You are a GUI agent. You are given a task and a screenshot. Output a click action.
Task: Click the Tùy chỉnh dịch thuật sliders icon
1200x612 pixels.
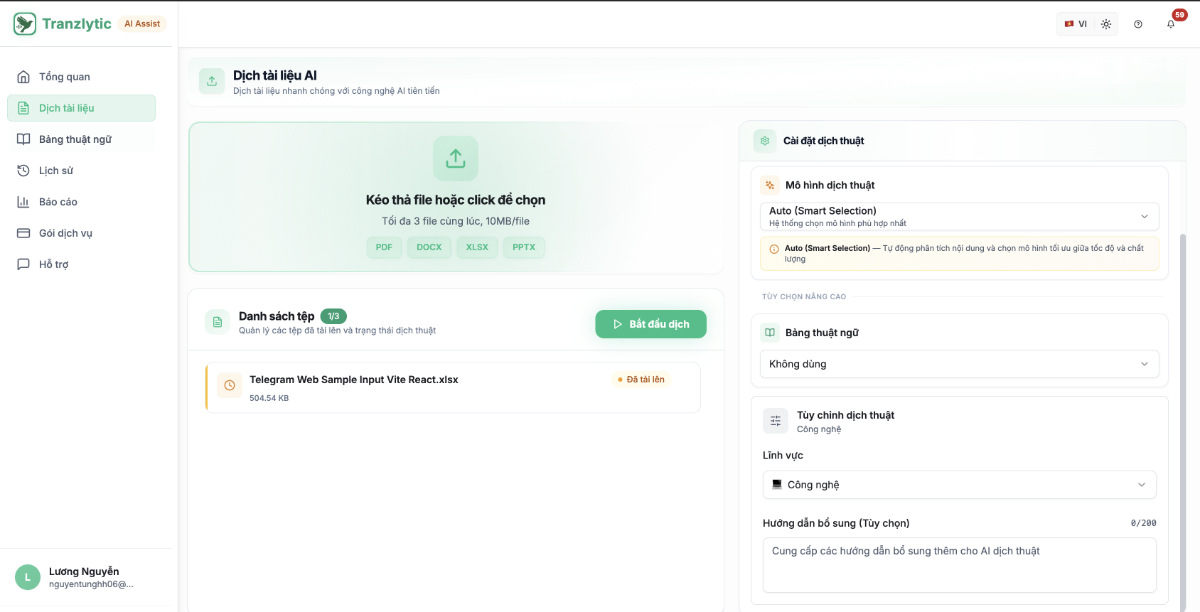coord(776,421)
